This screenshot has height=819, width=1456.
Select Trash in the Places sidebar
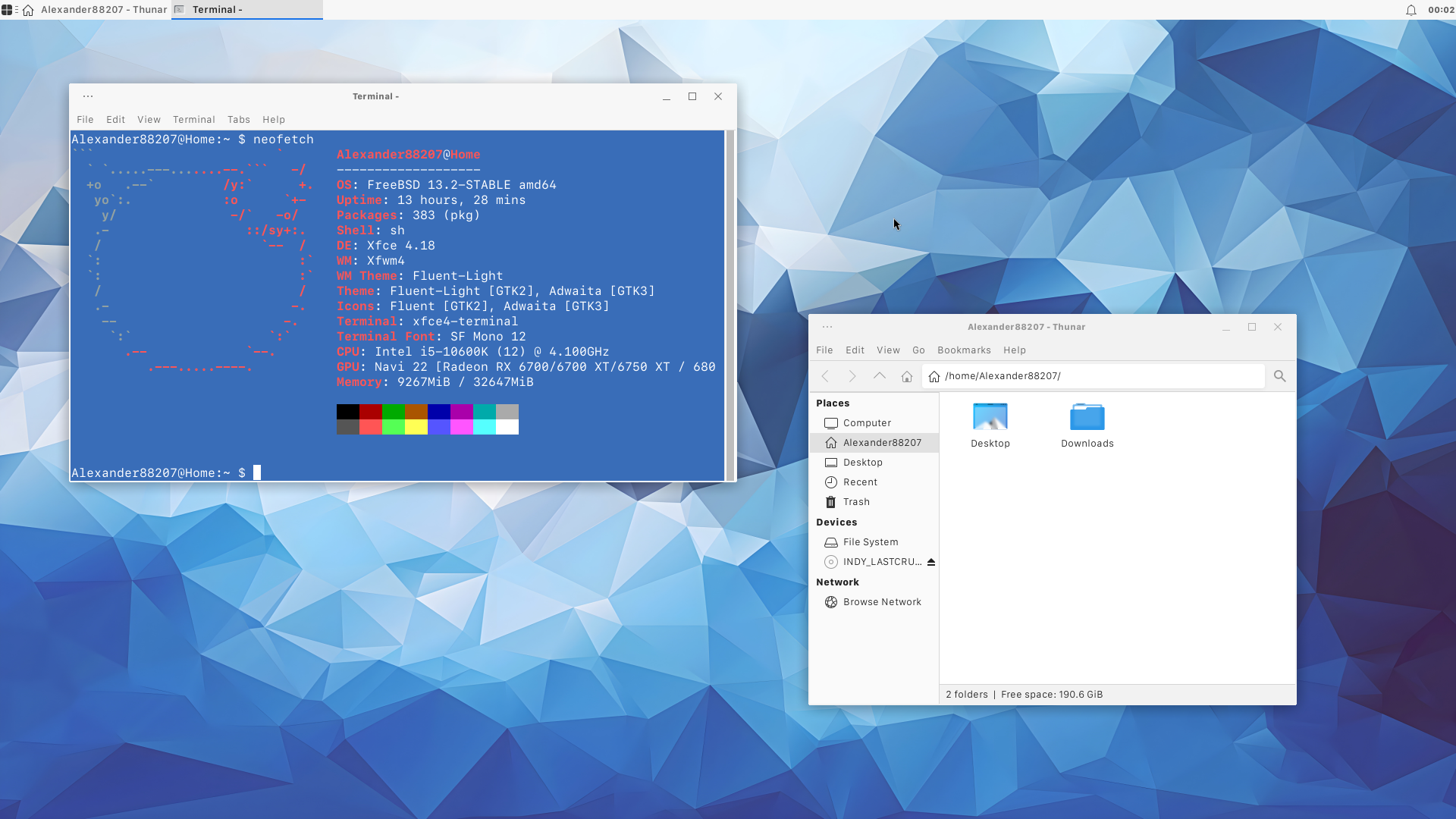855,502
